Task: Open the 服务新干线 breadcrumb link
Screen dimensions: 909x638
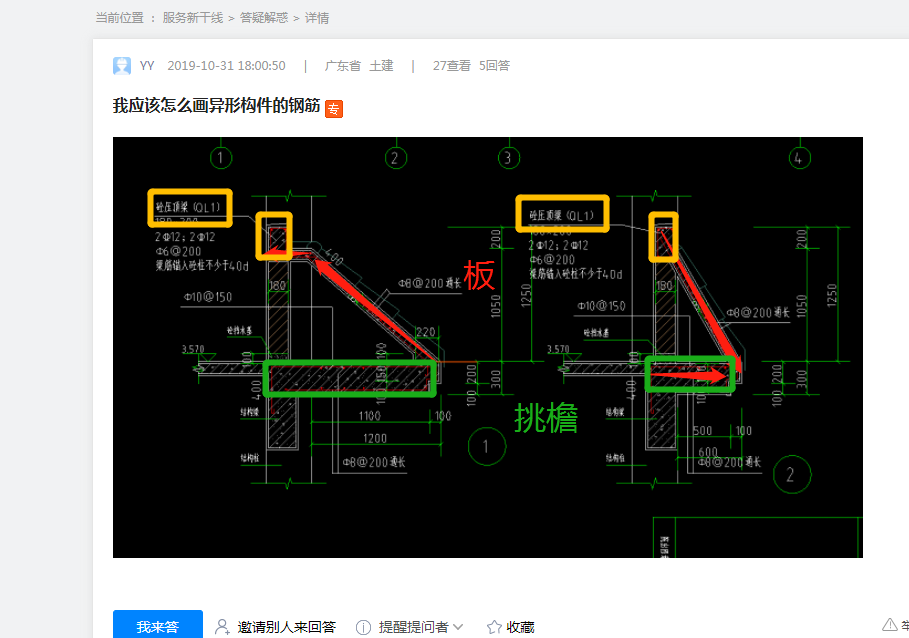Action: pyautogui.click(x=192, y=18)
